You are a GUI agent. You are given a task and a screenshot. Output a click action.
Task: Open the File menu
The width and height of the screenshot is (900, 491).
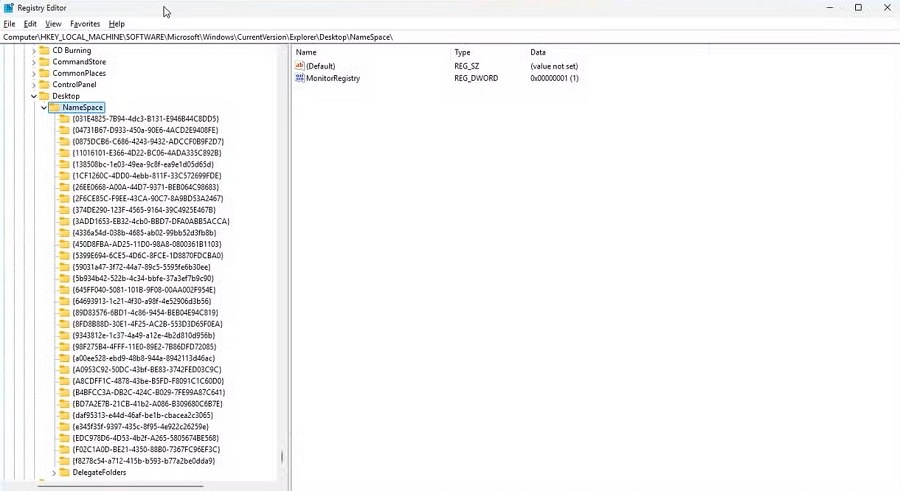(9, 24)
